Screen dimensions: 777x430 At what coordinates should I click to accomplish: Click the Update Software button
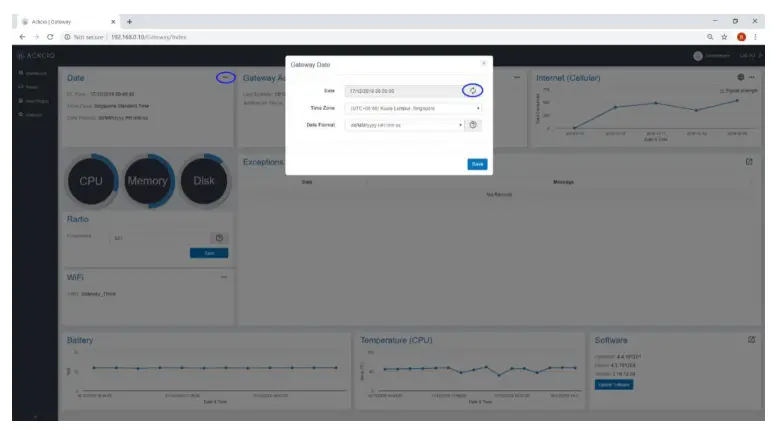click(614, 384)
